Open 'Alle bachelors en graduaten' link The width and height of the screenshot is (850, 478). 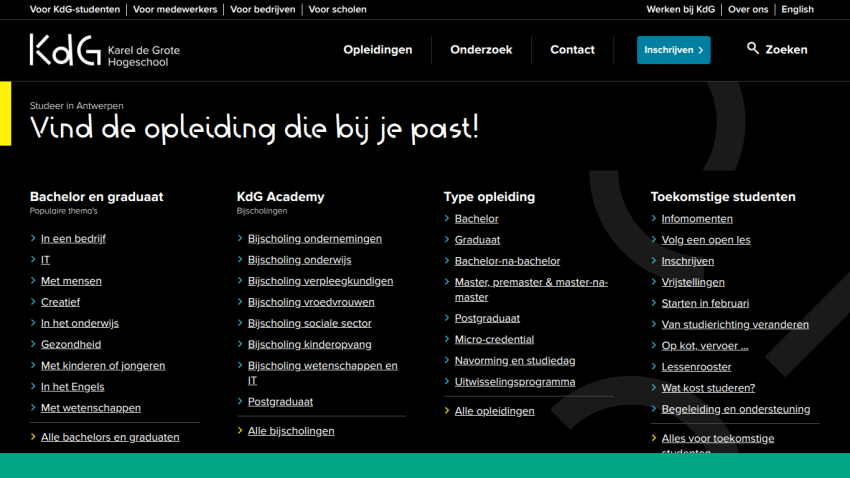(110, 437)
